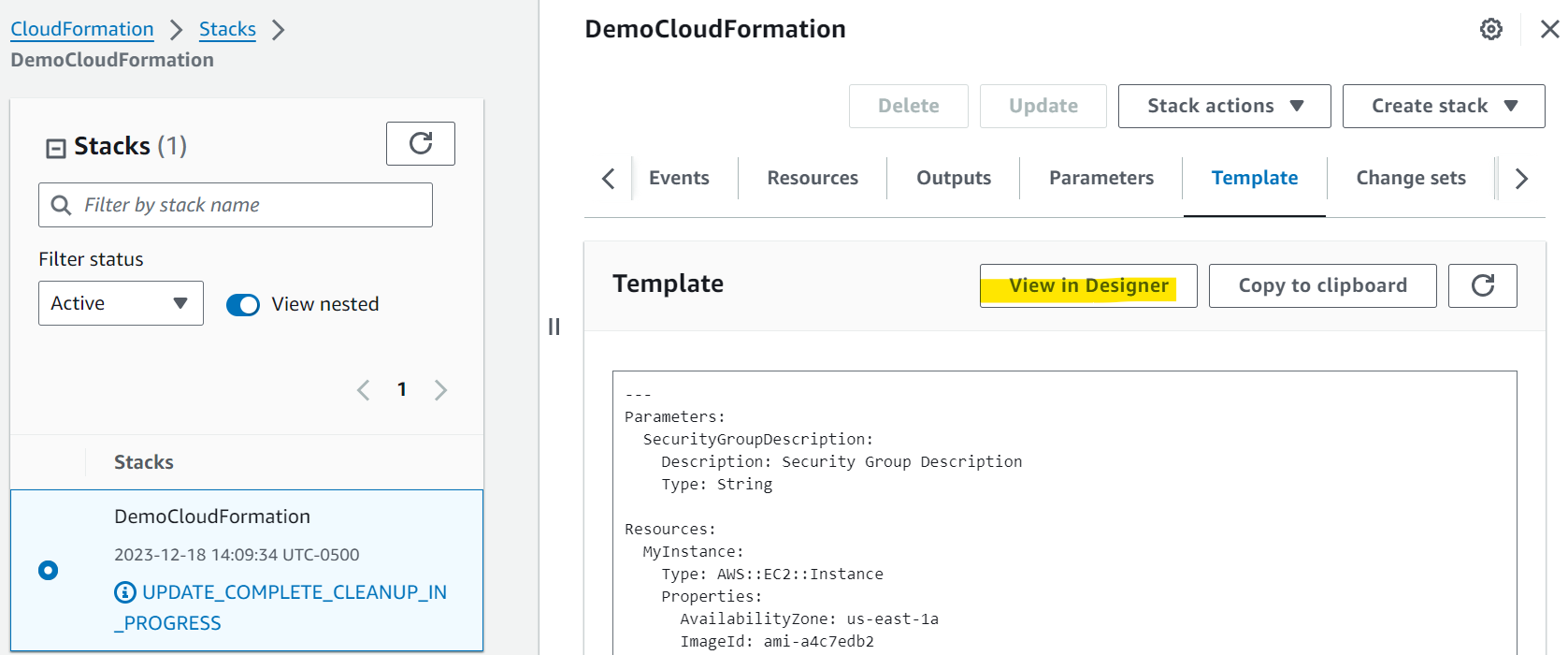1568x655 pixels.
Task: Switch to the Change sets tab
Action: [x=1411, y=178]
